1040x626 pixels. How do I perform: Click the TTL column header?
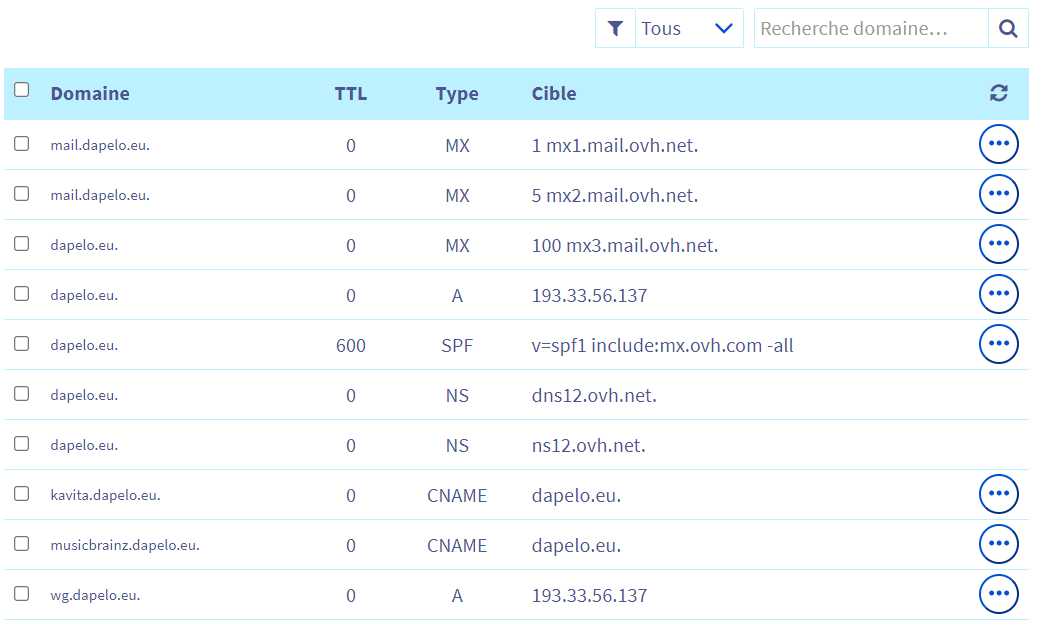click(350, 94)
